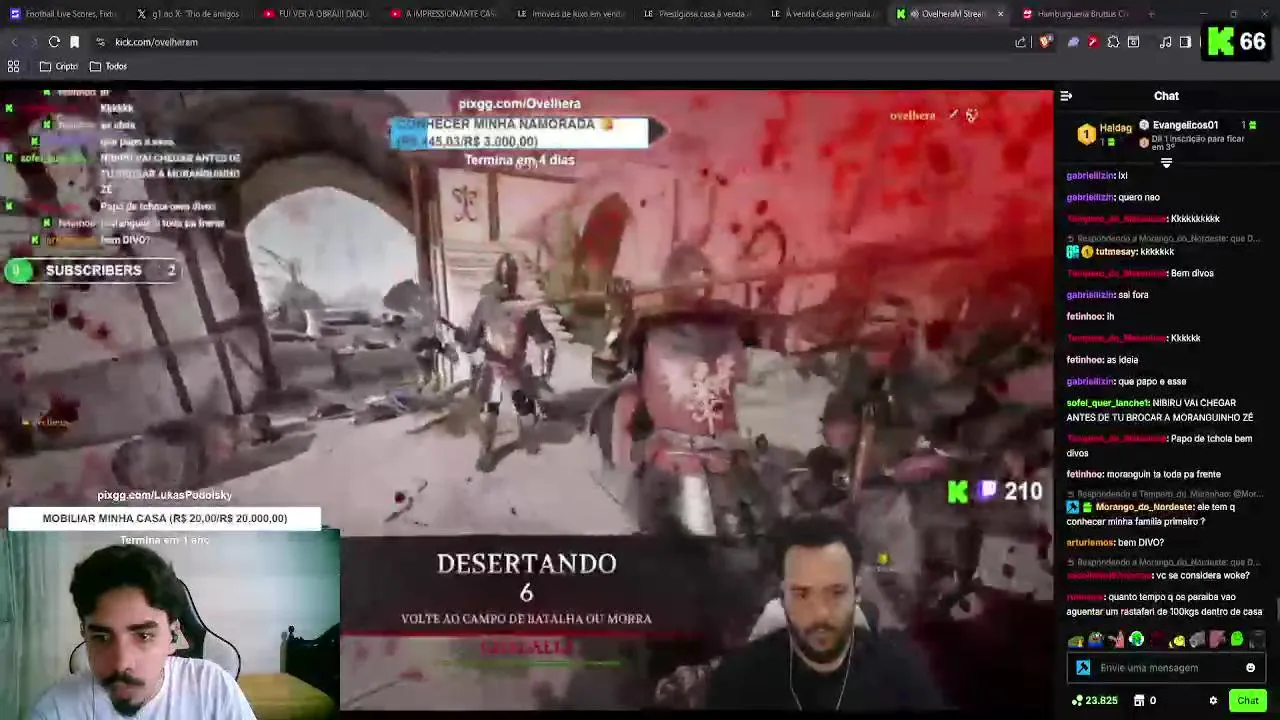Click gabriellizin's 'quero nao' message
The height and width of the screenshot is (720, 1280).
(1113, 197)
